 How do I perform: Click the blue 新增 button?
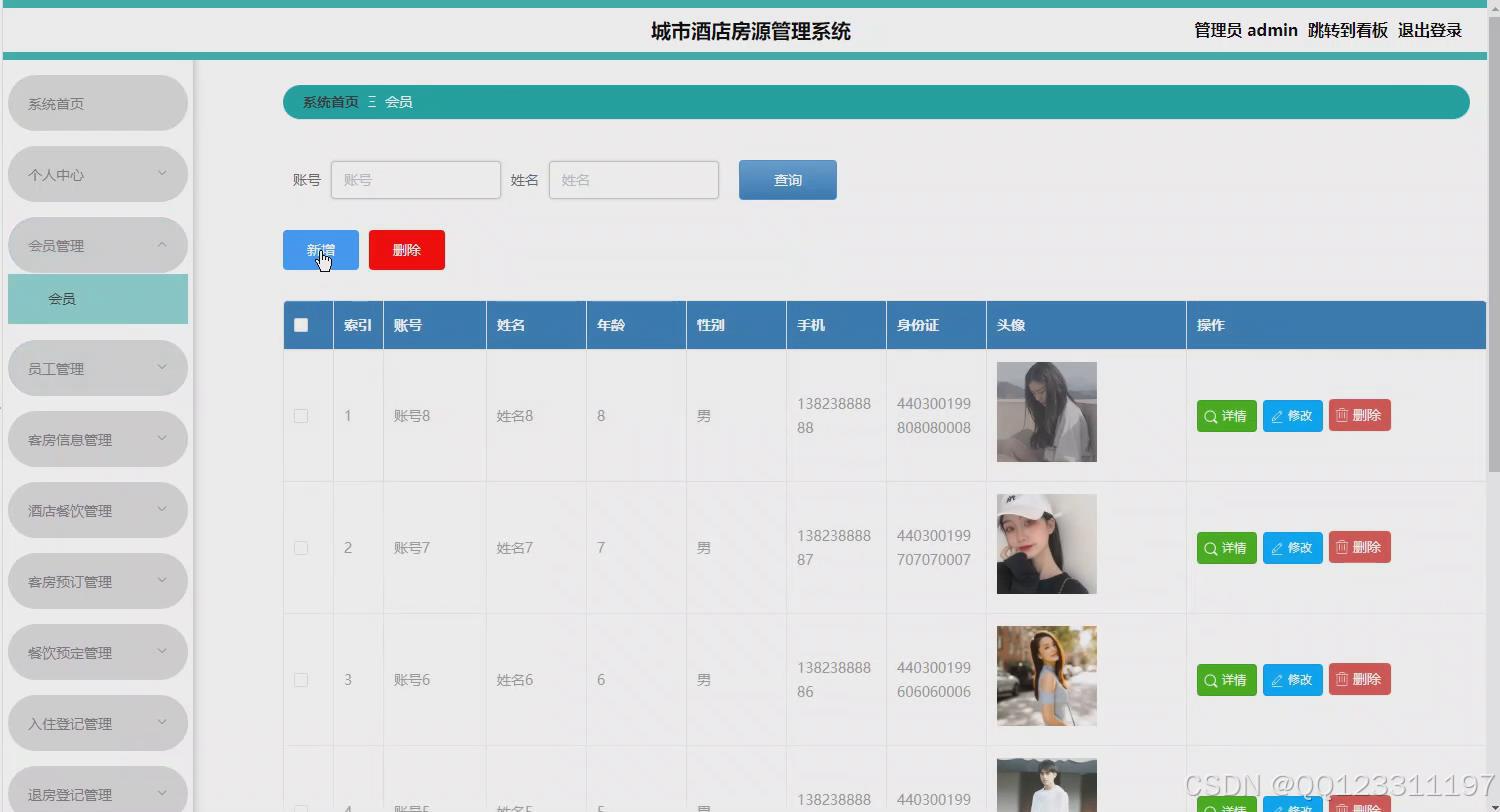tap(320, 250)
